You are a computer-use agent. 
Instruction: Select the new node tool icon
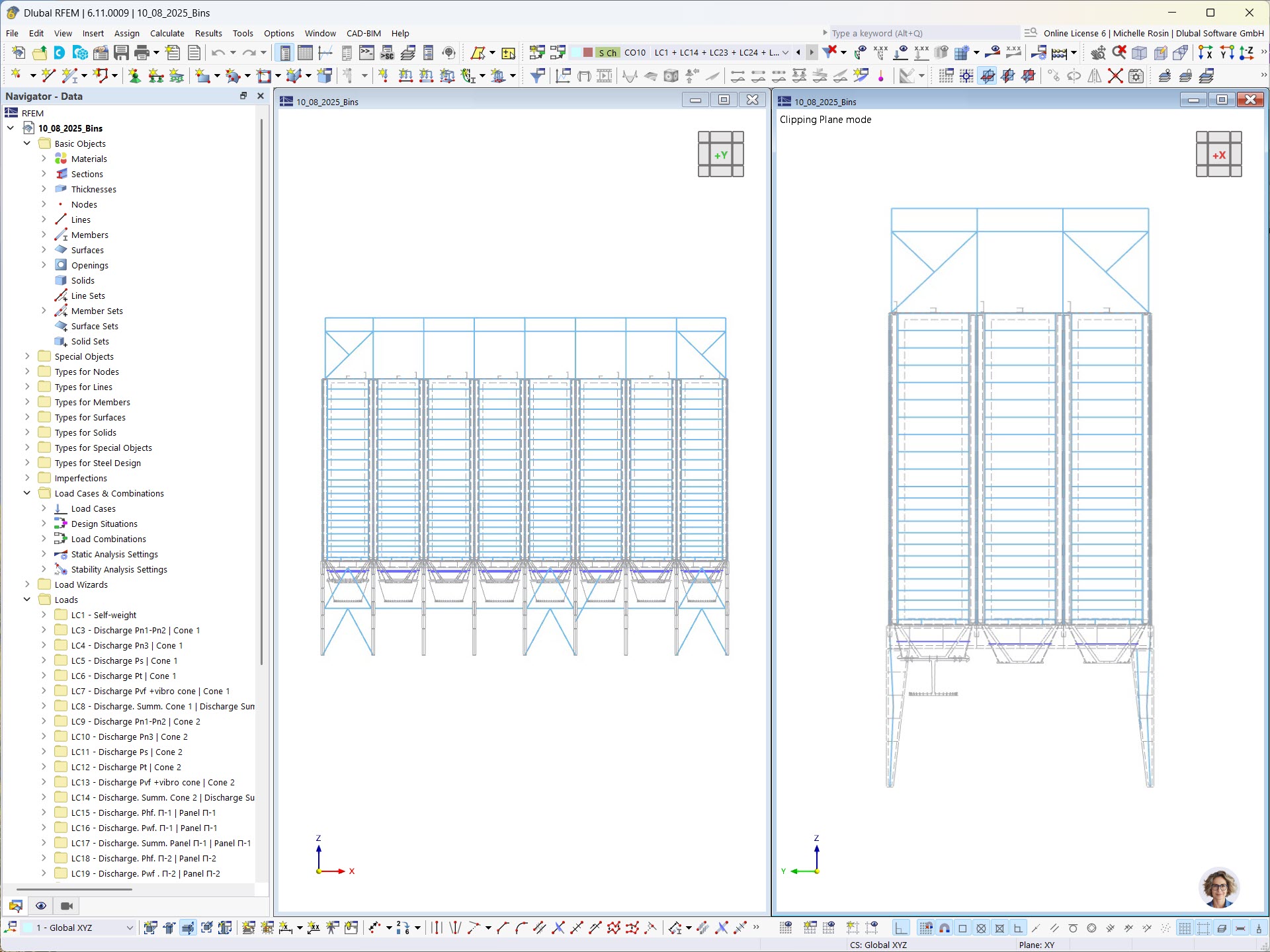click(x=16, y=75)
